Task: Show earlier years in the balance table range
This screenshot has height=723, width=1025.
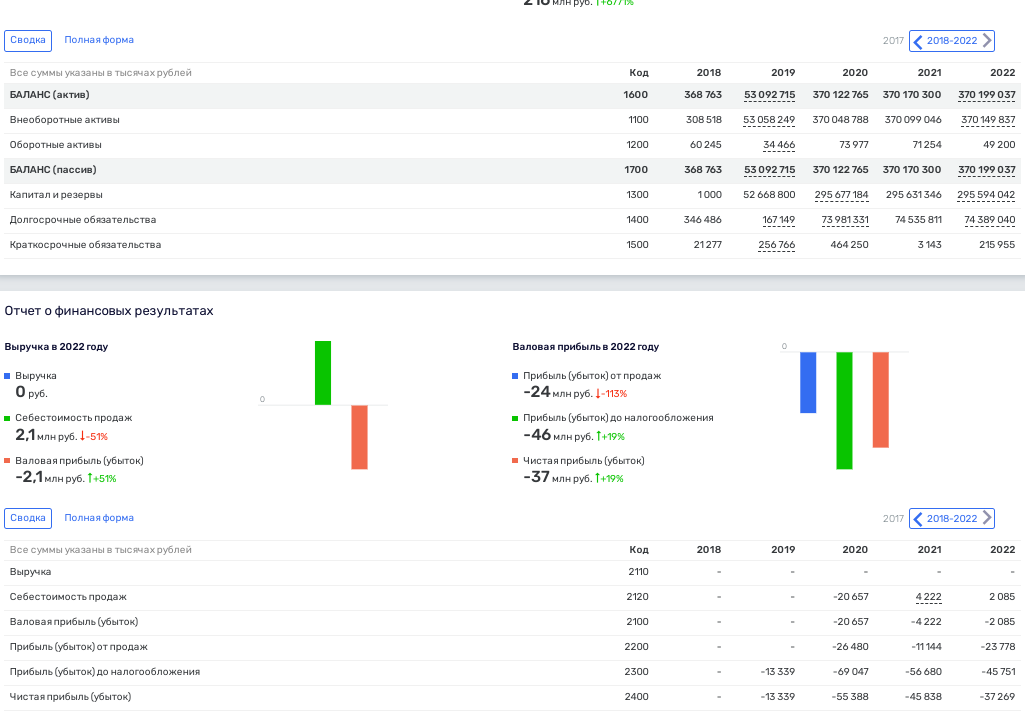Action: (918, 41)
